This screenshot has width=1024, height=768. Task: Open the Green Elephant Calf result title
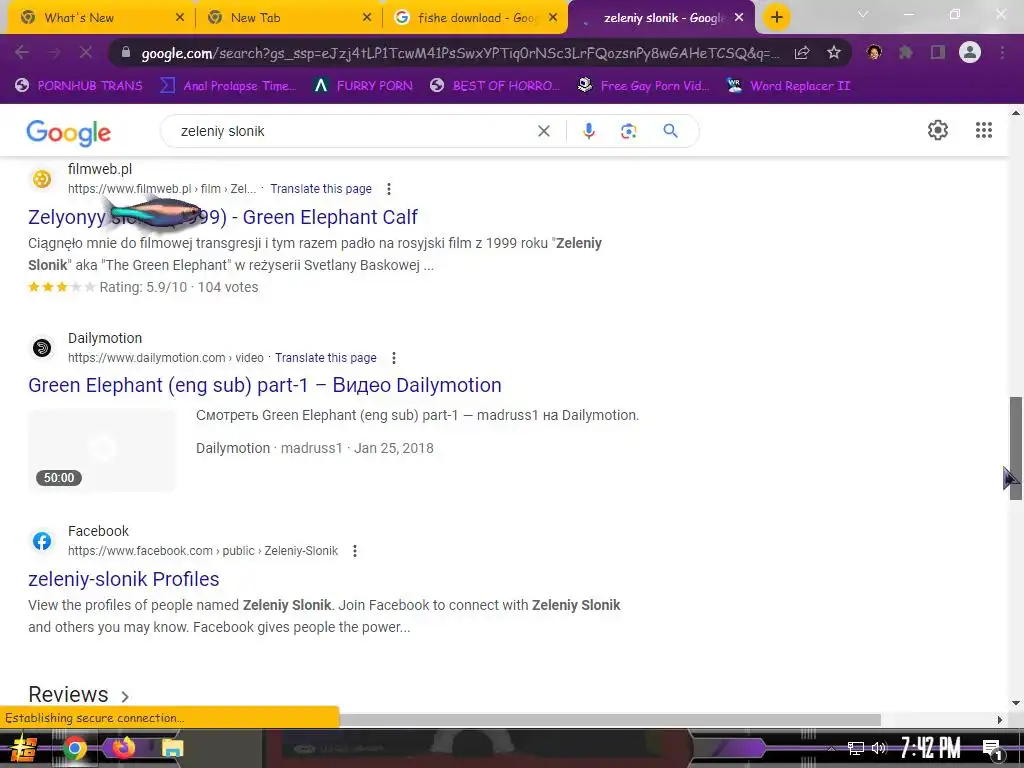(x=223, y=217)
